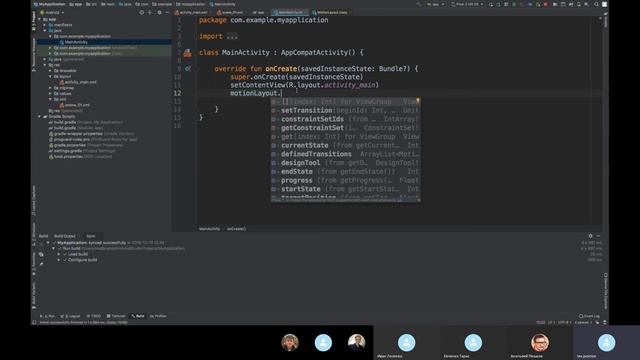This screenshot has width=640, height=360.
Task: Select designTool from autocomplete list
Action: 345,163
